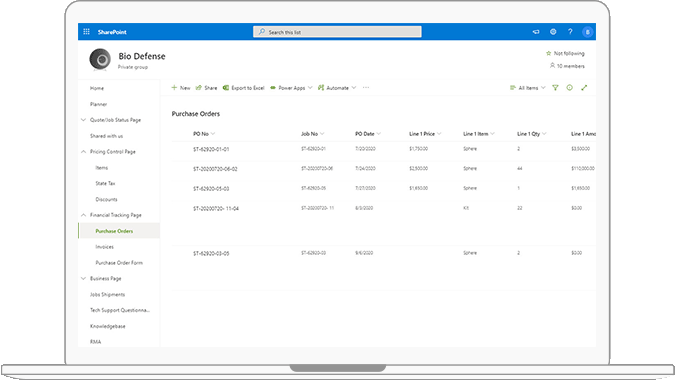Collapse the Pricing Control Page section
675x380 pixels.
pyautogui.click(x=84, y=151)
